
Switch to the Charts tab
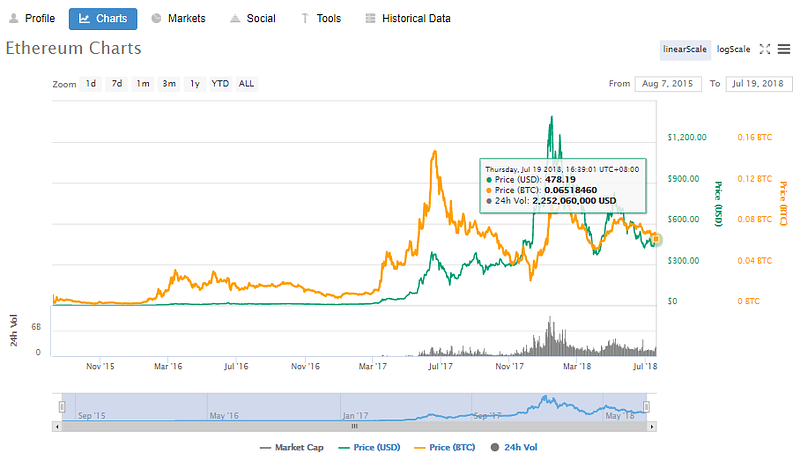click(103, 19)
